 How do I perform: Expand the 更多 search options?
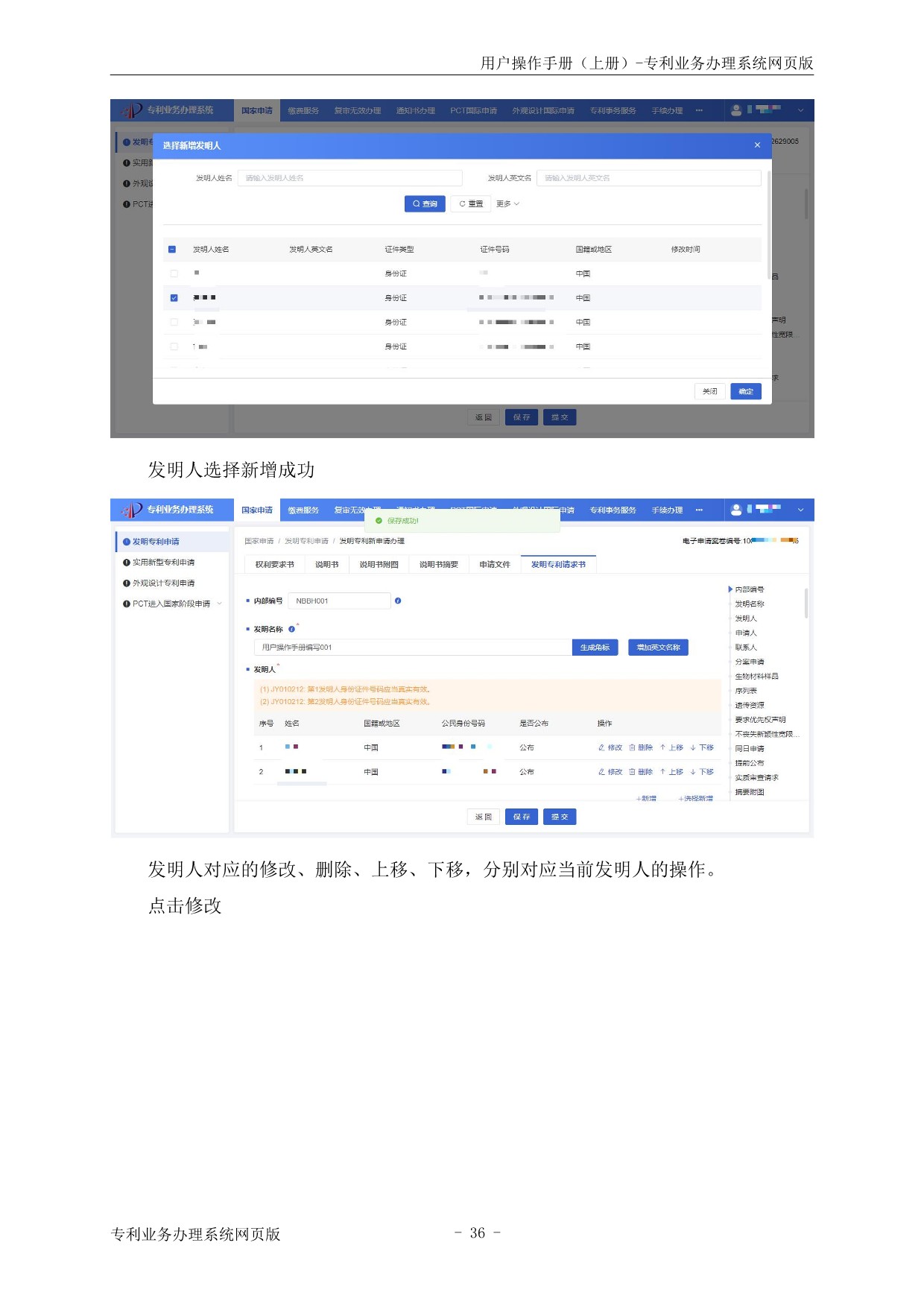point(507,204)
